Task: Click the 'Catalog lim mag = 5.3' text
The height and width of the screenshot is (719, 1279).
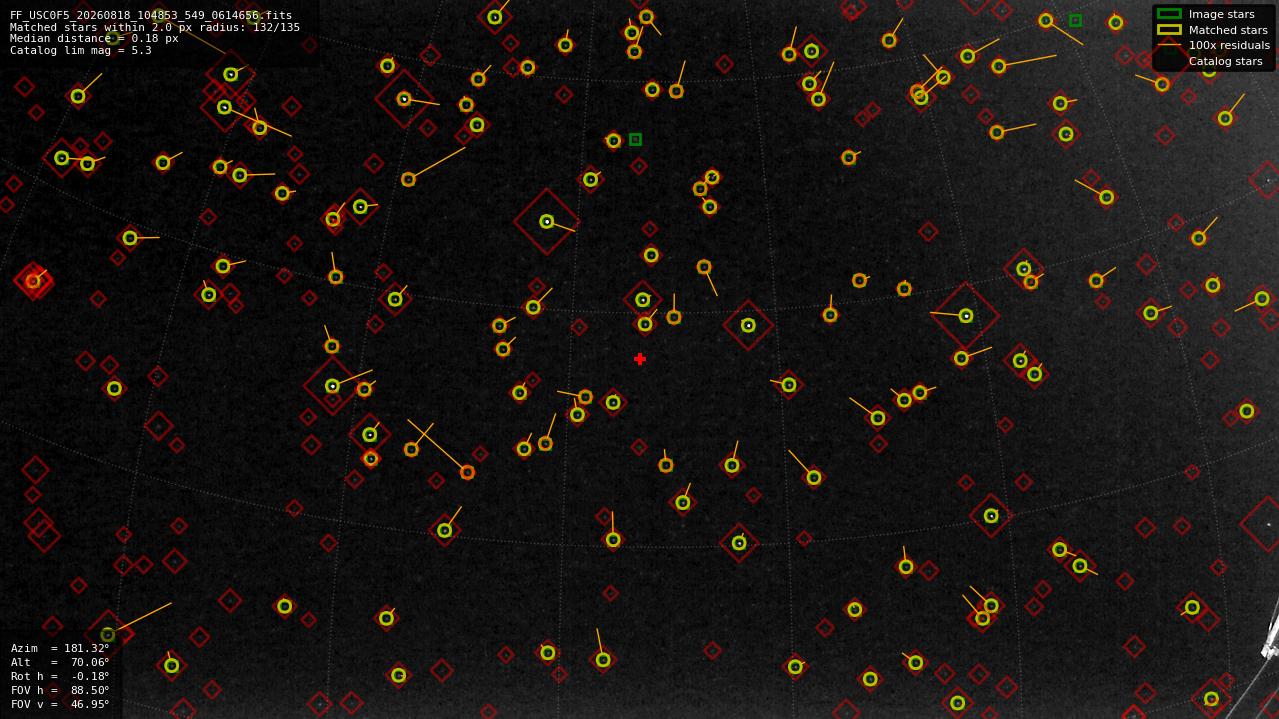Action: click(81, 50)
